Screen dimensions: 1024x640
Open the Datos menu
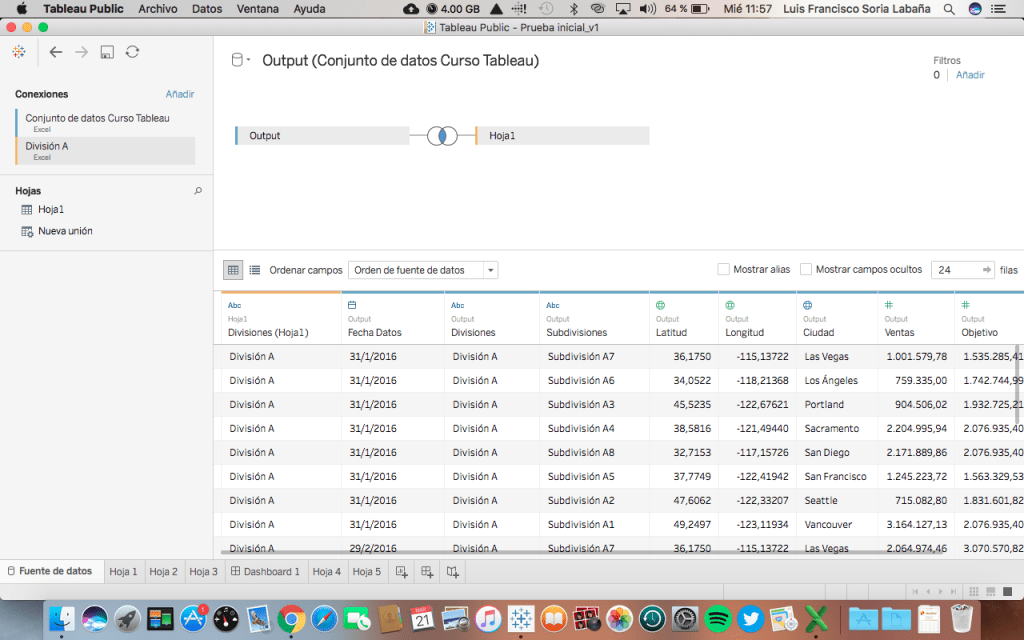206,9
